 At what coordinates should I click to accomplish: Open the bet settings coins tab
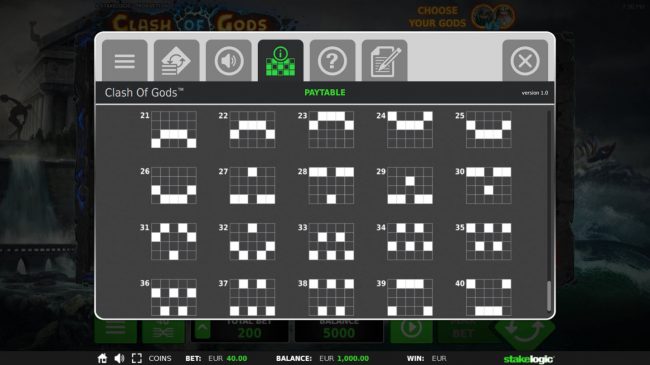pos(177,61)
